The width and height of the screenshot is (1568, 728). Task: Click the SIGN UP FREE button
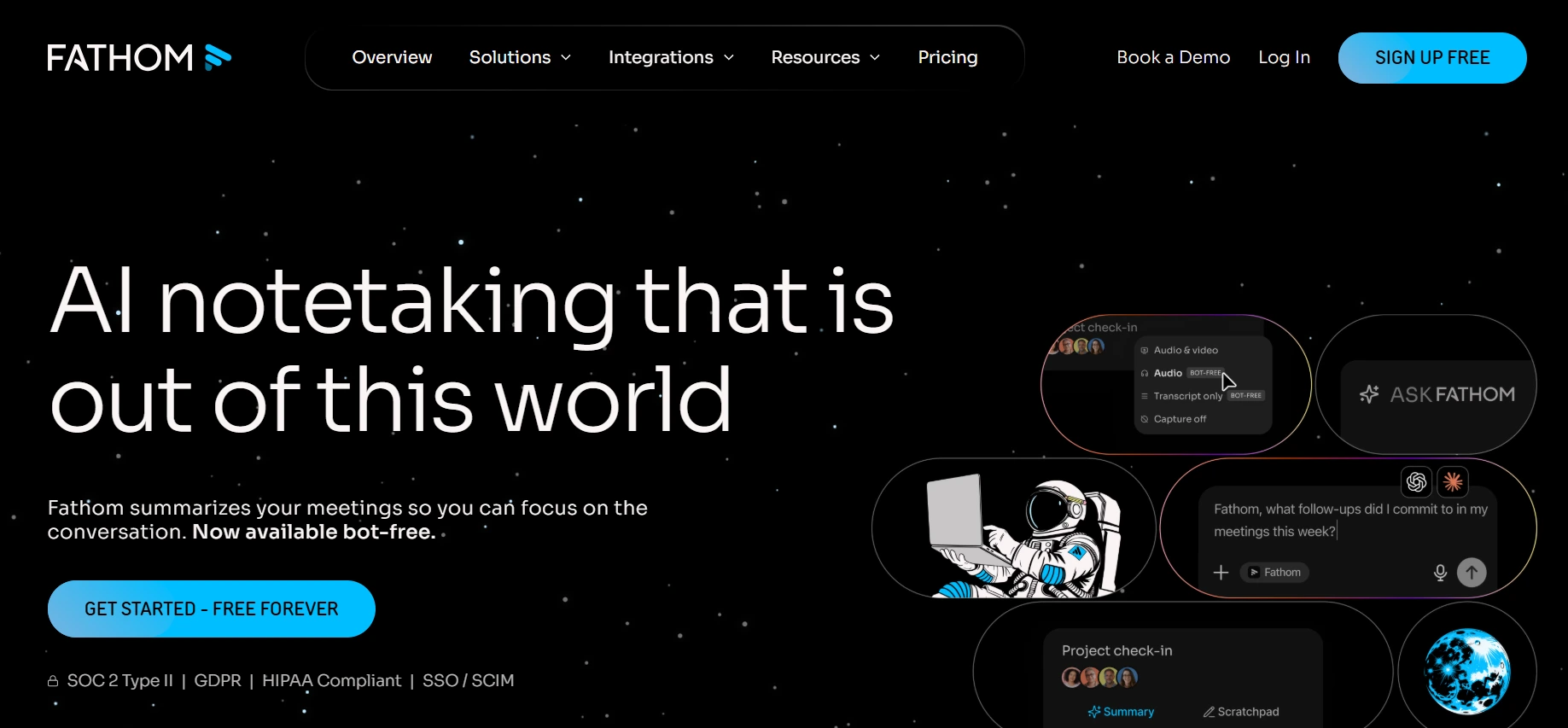pyautogui.click(x=1432, y=58)
